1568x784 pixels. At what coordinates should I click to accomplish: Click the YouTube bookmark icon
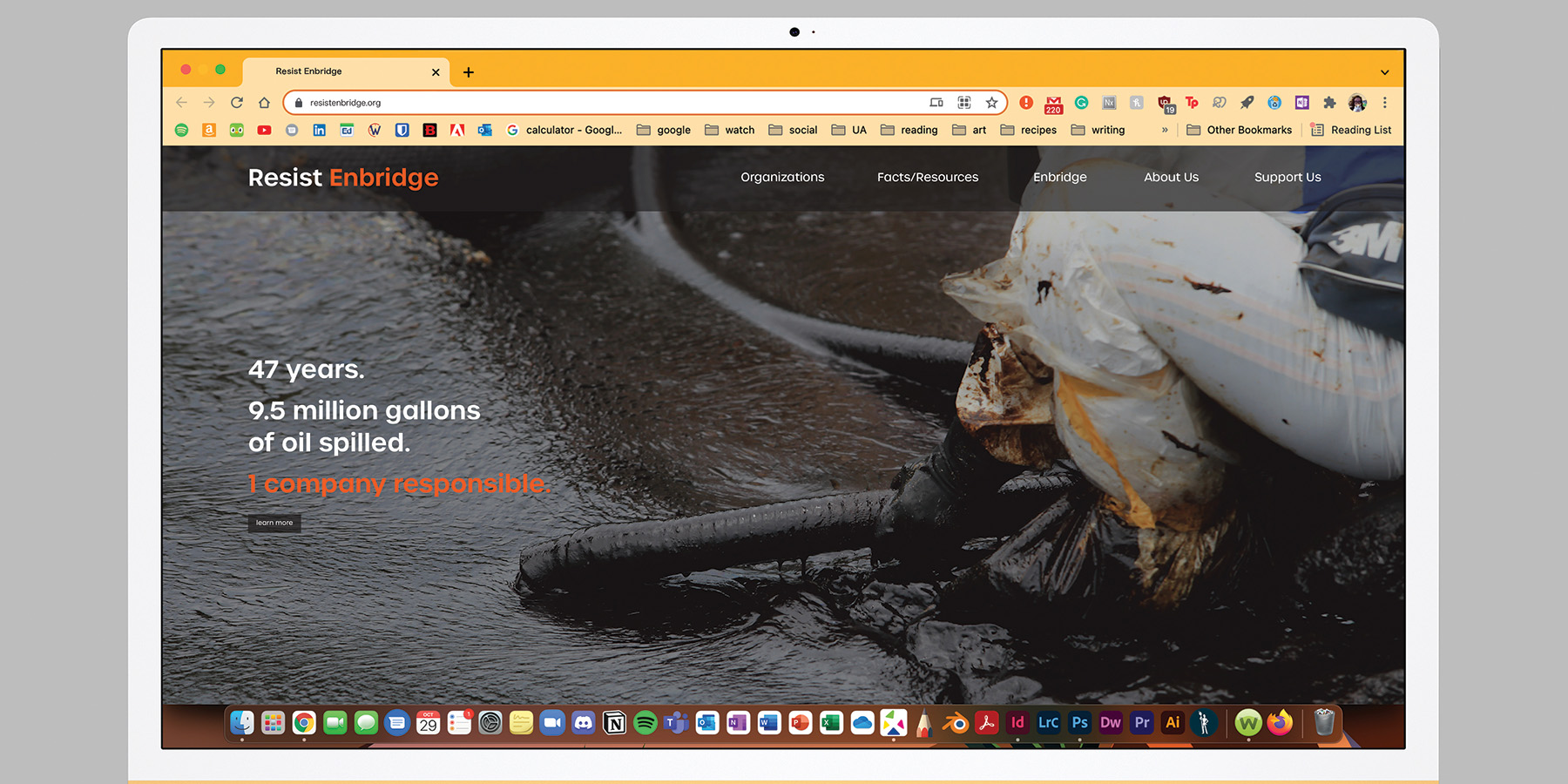(x=264, y=130)
